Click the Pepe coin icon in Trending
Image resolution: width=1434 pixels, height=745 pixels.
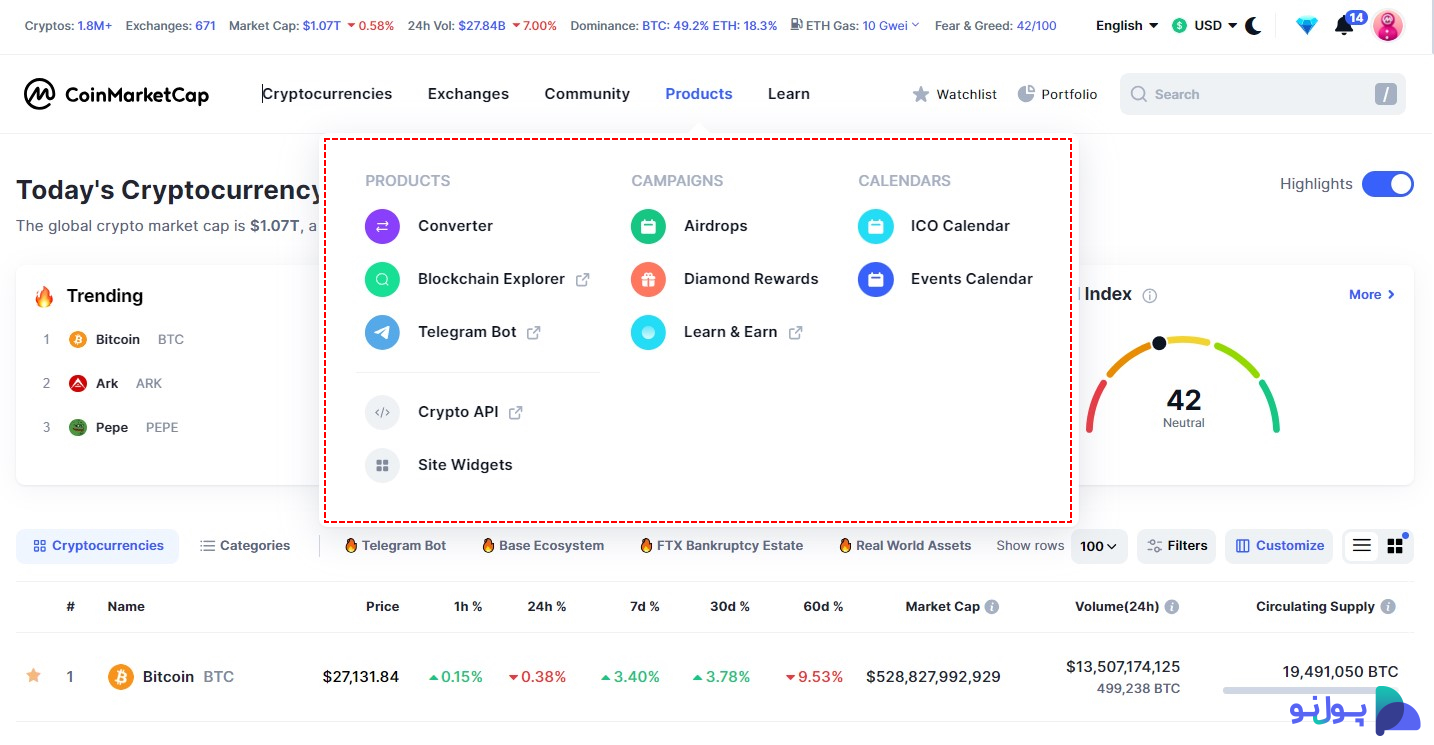point(78,427)
